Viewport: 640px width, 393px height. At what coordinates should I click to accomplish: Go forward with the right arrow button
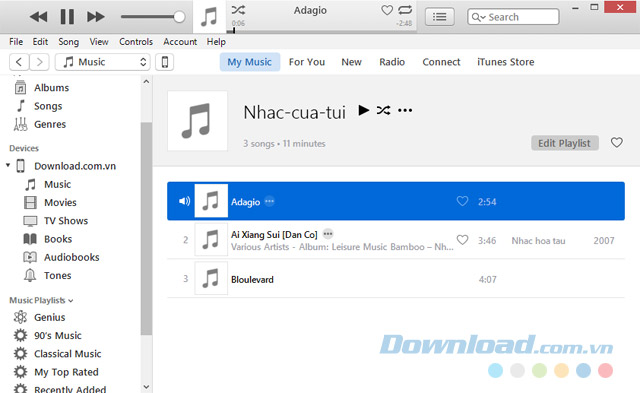click(x=39, y=62)
